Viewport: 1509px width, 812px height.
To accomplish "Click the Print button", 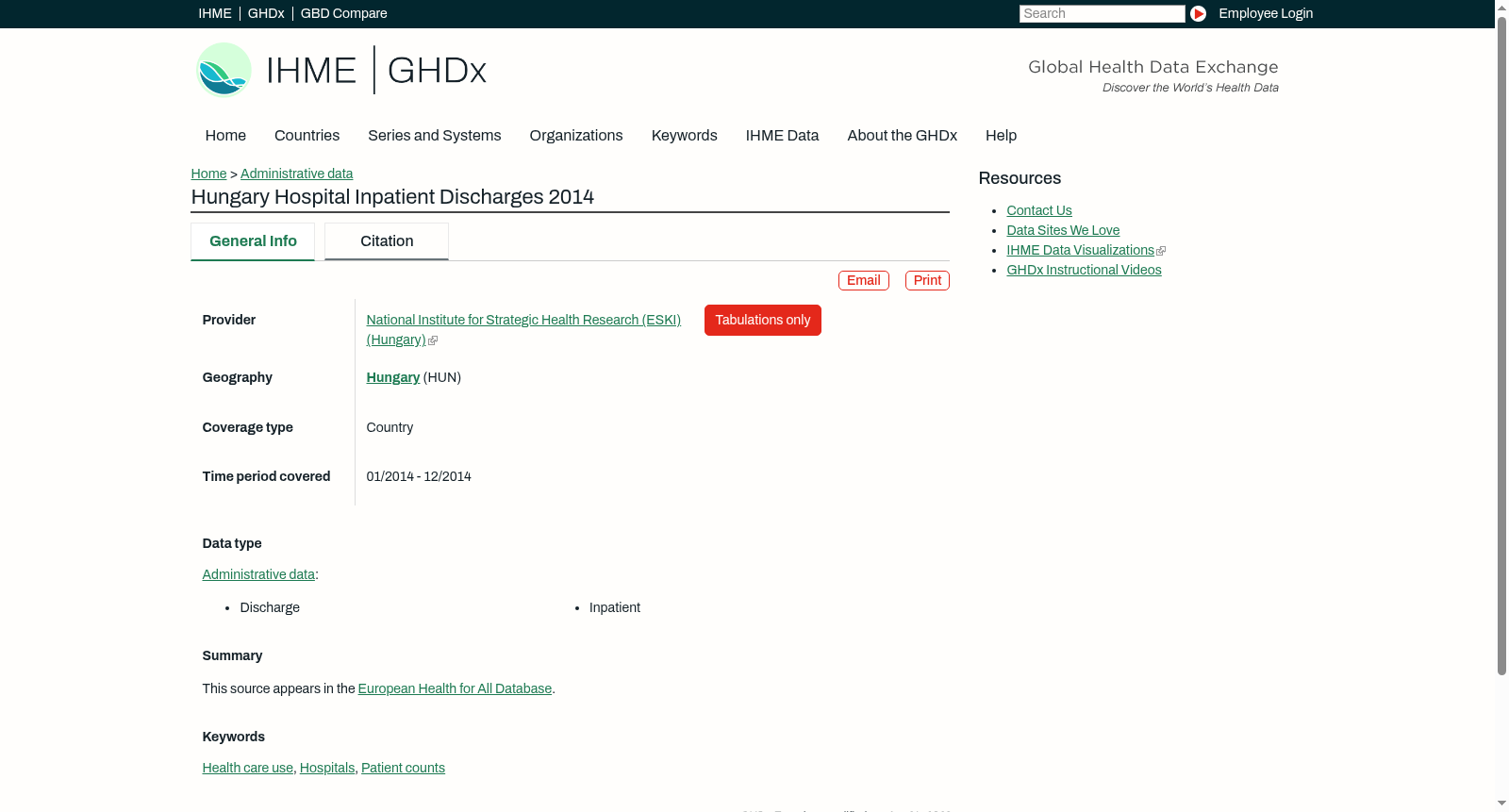I will tap(927, 281).
